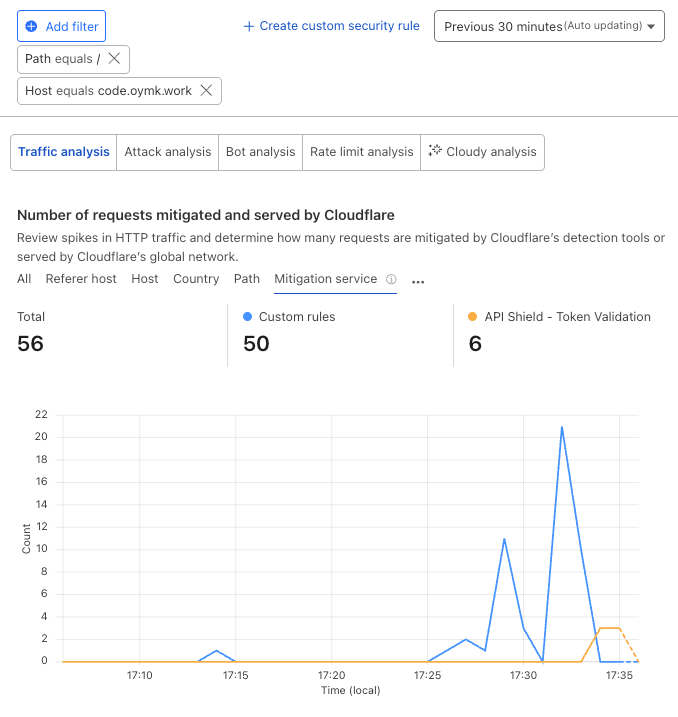The width and height of the screenshot is (678, 717).
Task: Remove the Host equals code.oymk.work filter
Action: [206, 91]
